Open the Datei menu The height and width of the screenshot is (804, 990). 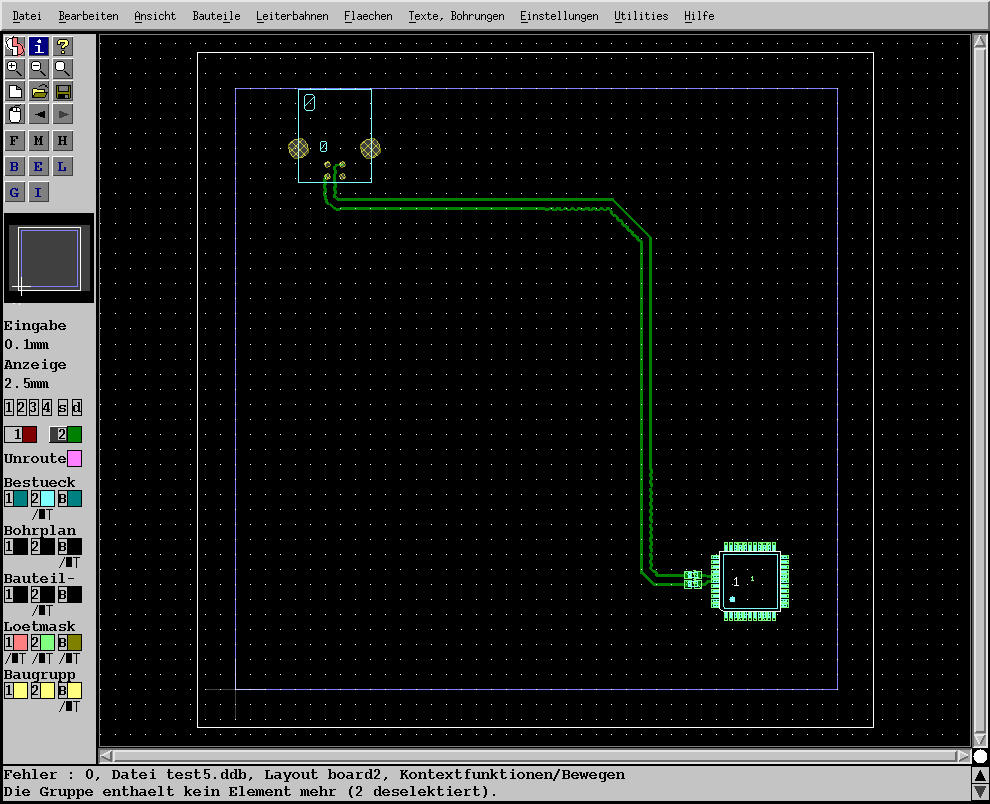click(x=27, y=16)
